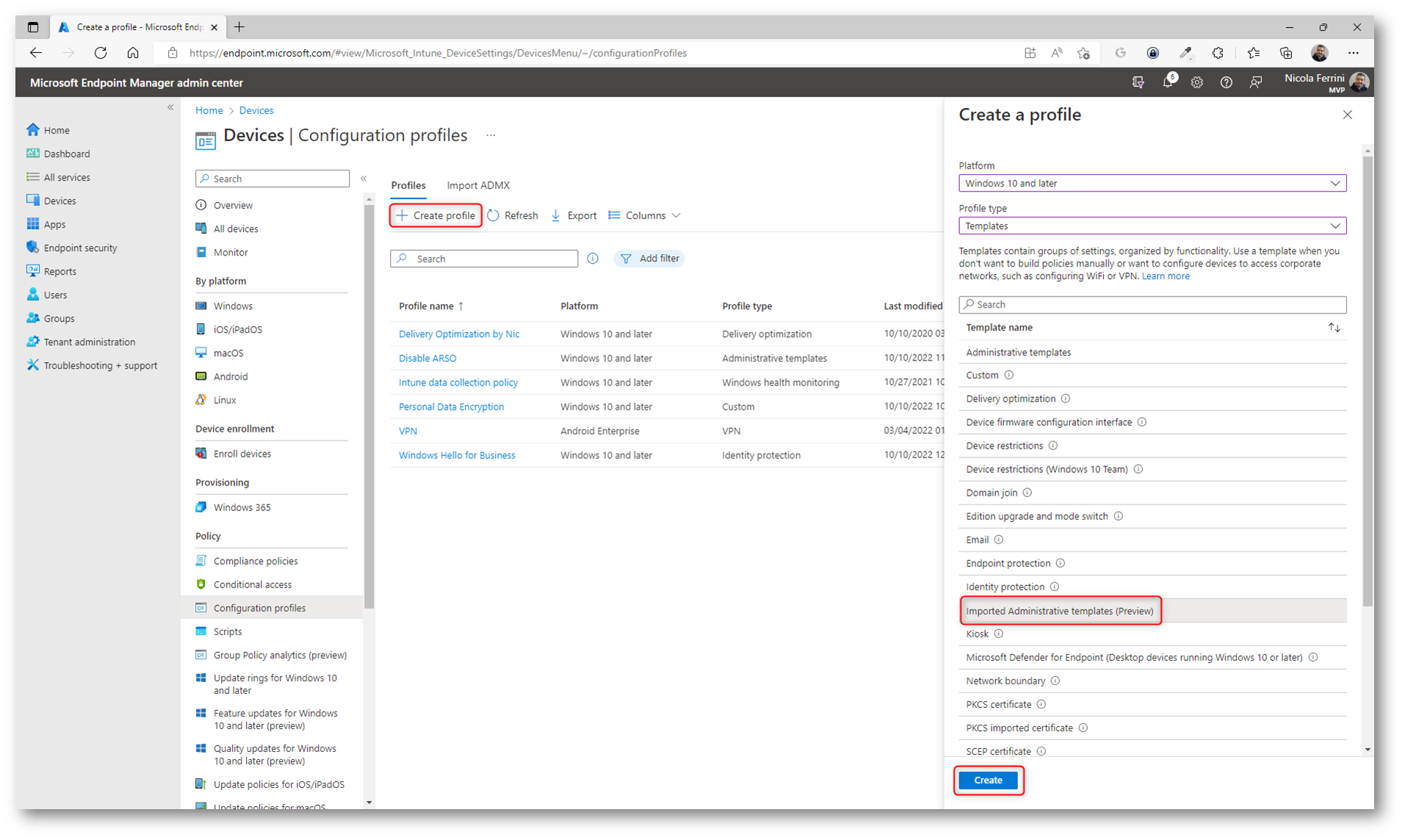Select Imported Administrative templates (Preview)
This screenshot has width=1405, height=840.
pos(1059,611)
